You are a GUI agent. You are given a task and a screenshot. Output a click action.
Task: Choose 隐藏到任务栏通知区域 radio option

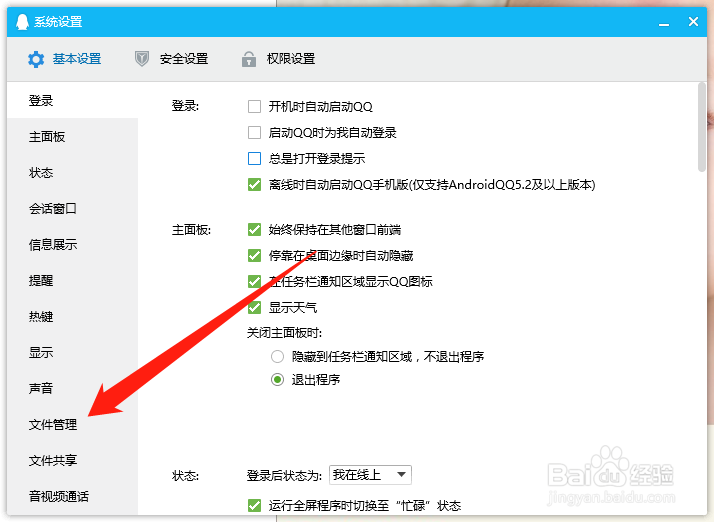(x=277, y=356)
